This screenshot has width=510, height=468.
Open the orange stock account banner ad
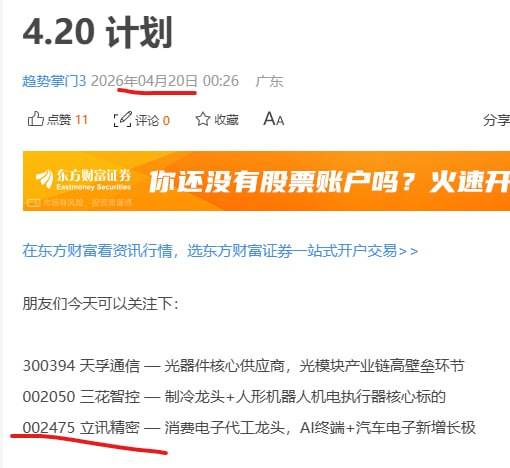[x=266, y=181]
